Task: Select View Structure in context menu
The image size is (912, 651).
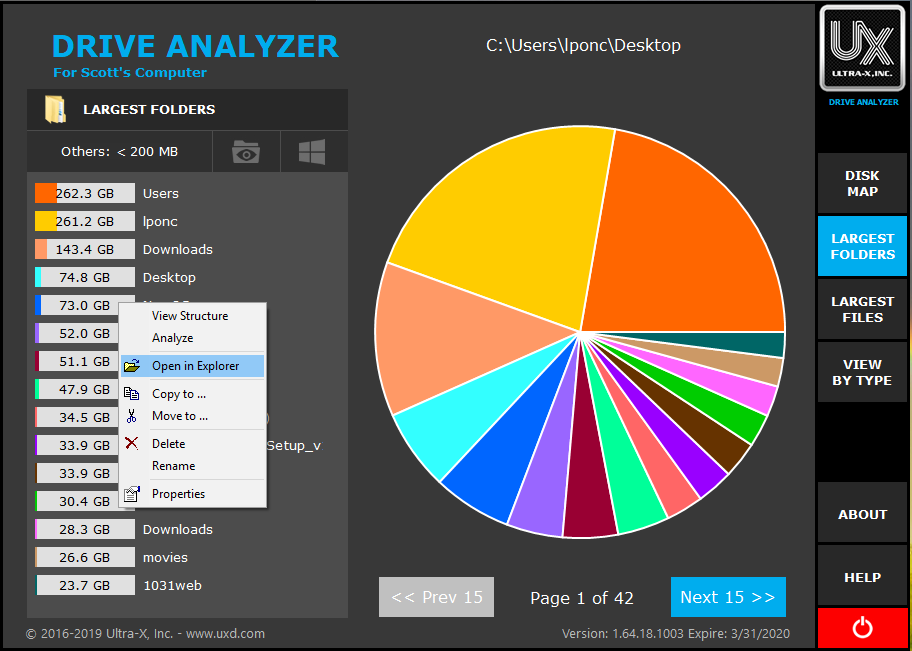Action: 190,316
